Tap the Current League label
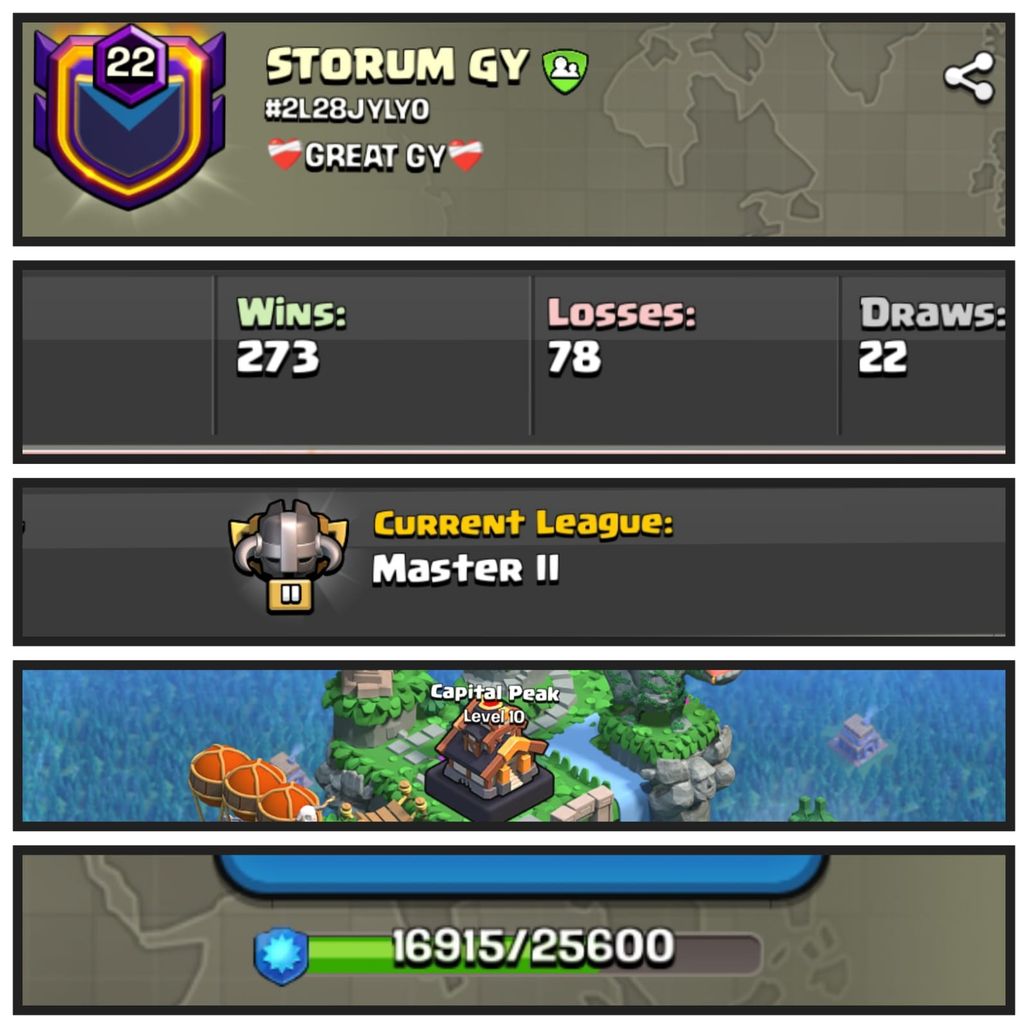The image size is (1028, 1028). (523, 524)
